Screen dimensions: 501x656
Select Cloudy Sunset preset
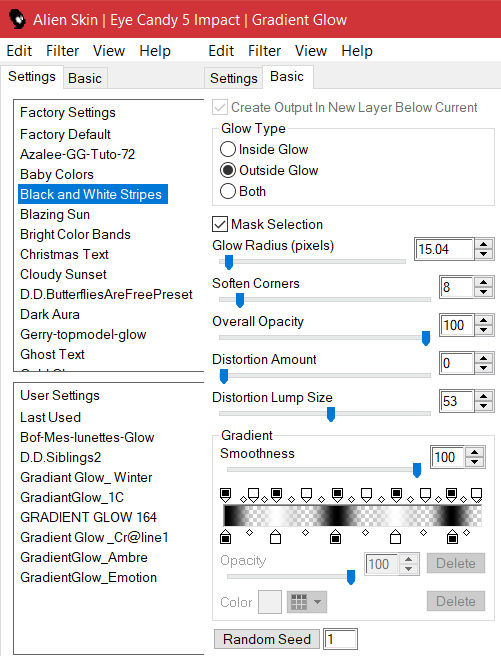coord(63,274)
